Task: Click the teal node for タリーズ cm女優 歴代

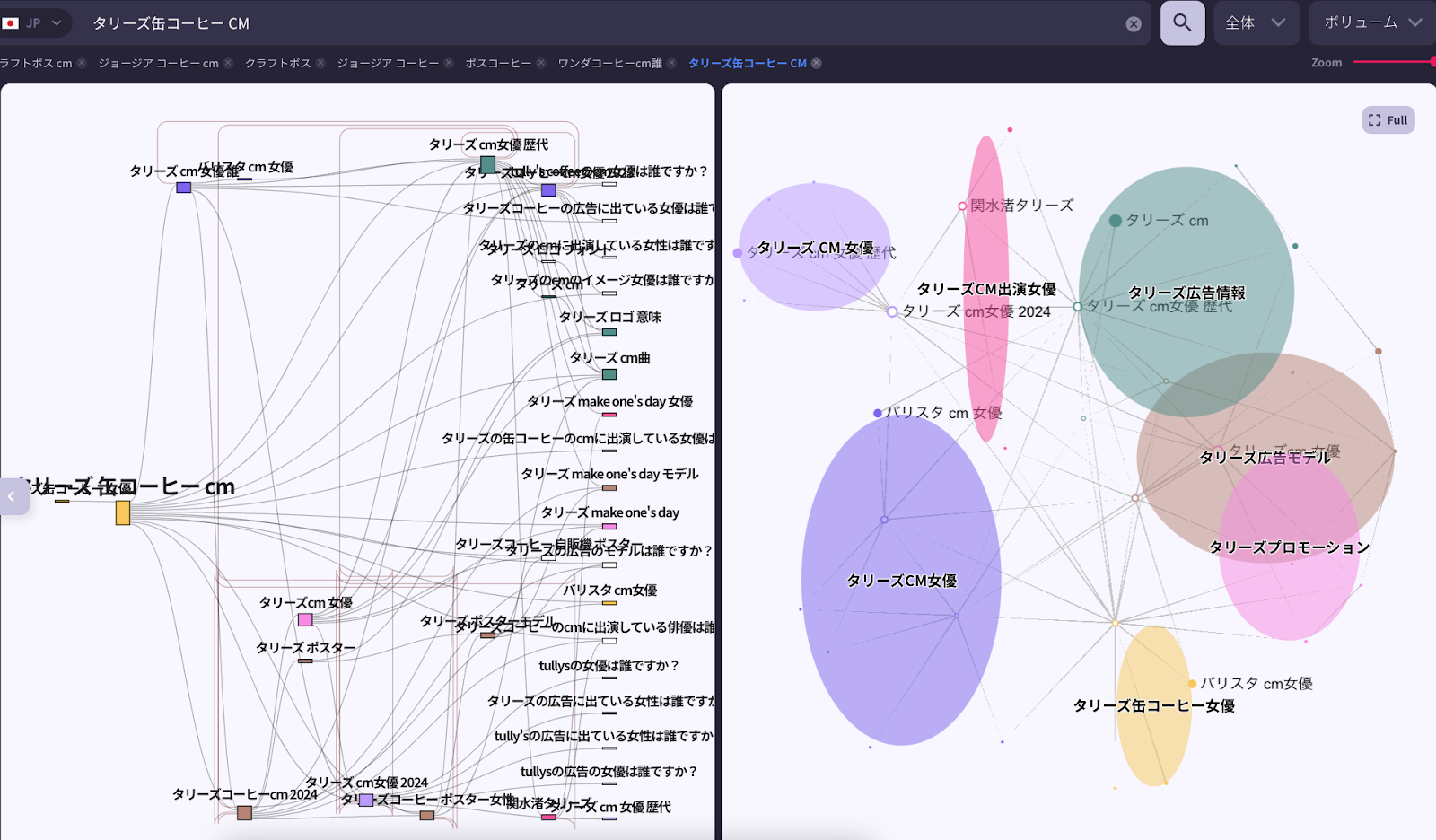Action: 487,165
